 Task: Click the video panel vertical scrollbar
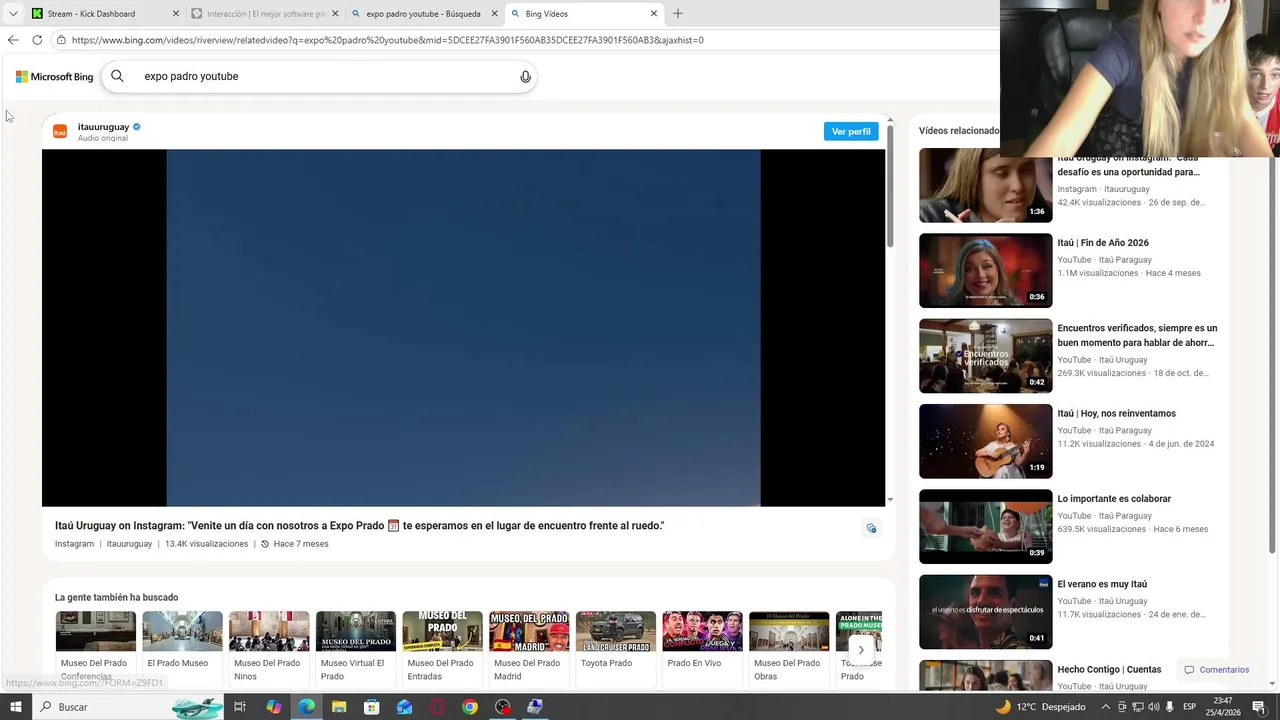[890, 187]
